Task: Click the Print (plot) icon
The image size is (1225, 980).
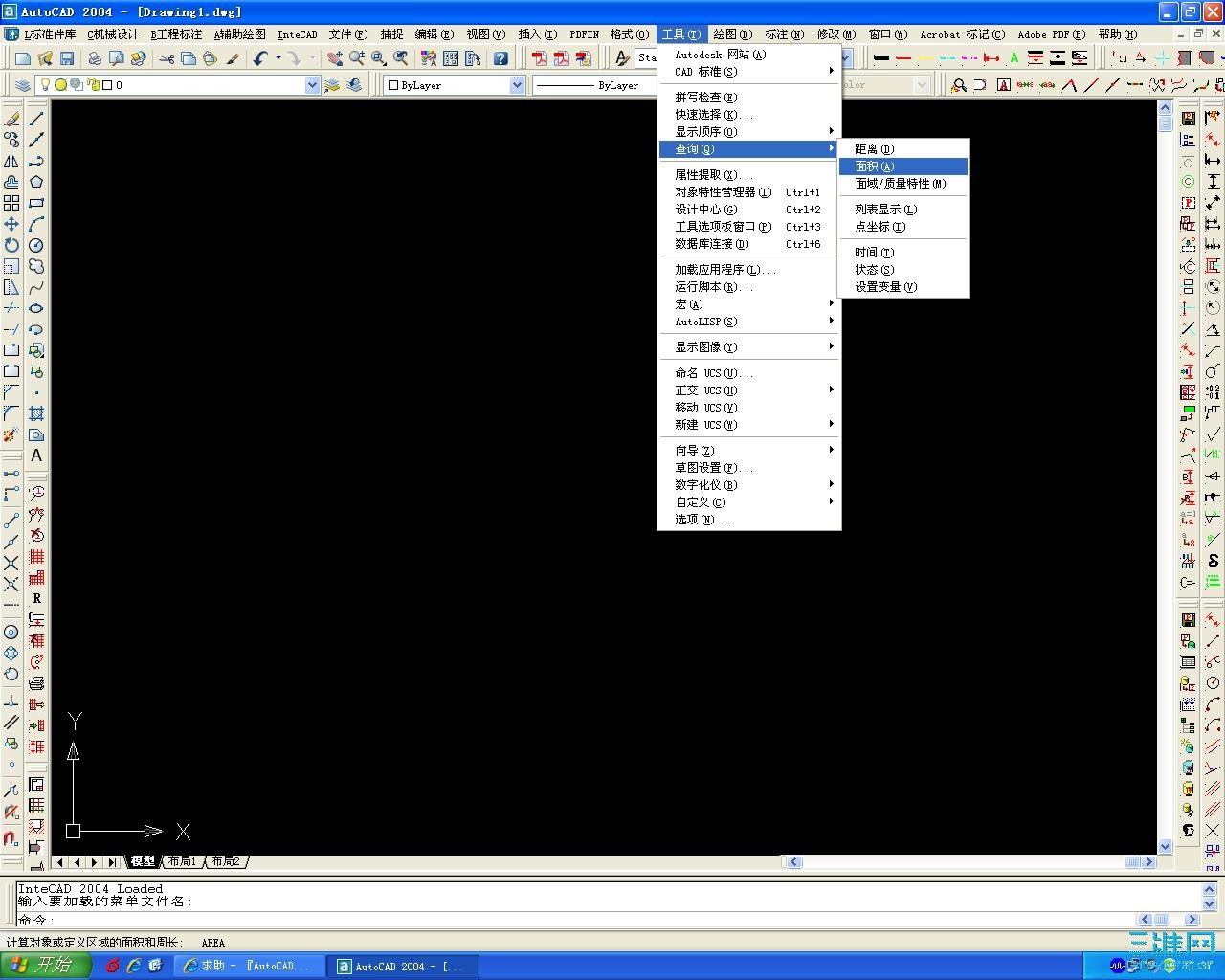Action: [x=95, y=58]
